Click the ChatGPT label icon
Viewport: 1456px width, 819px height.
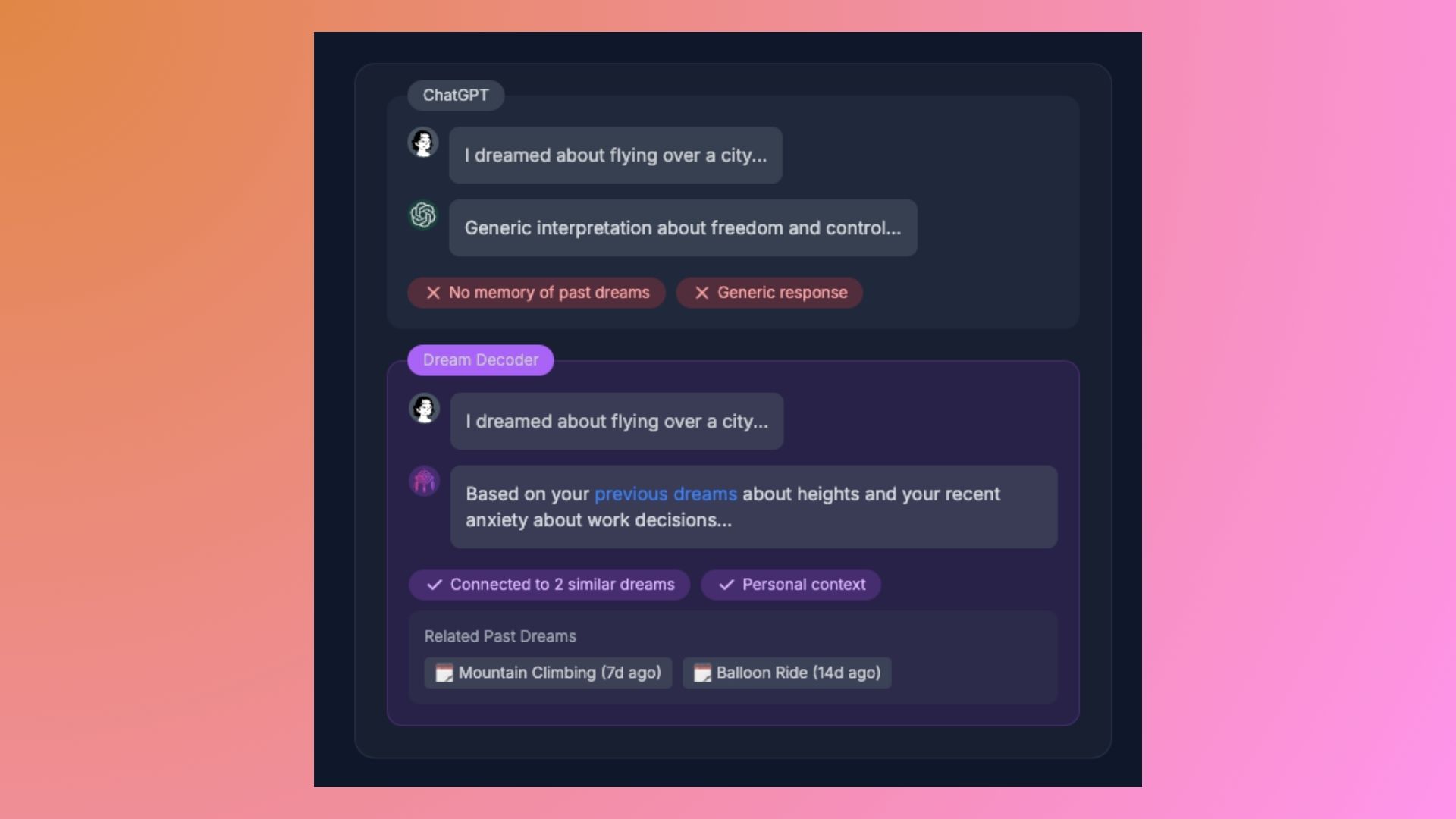pos(455,94)
